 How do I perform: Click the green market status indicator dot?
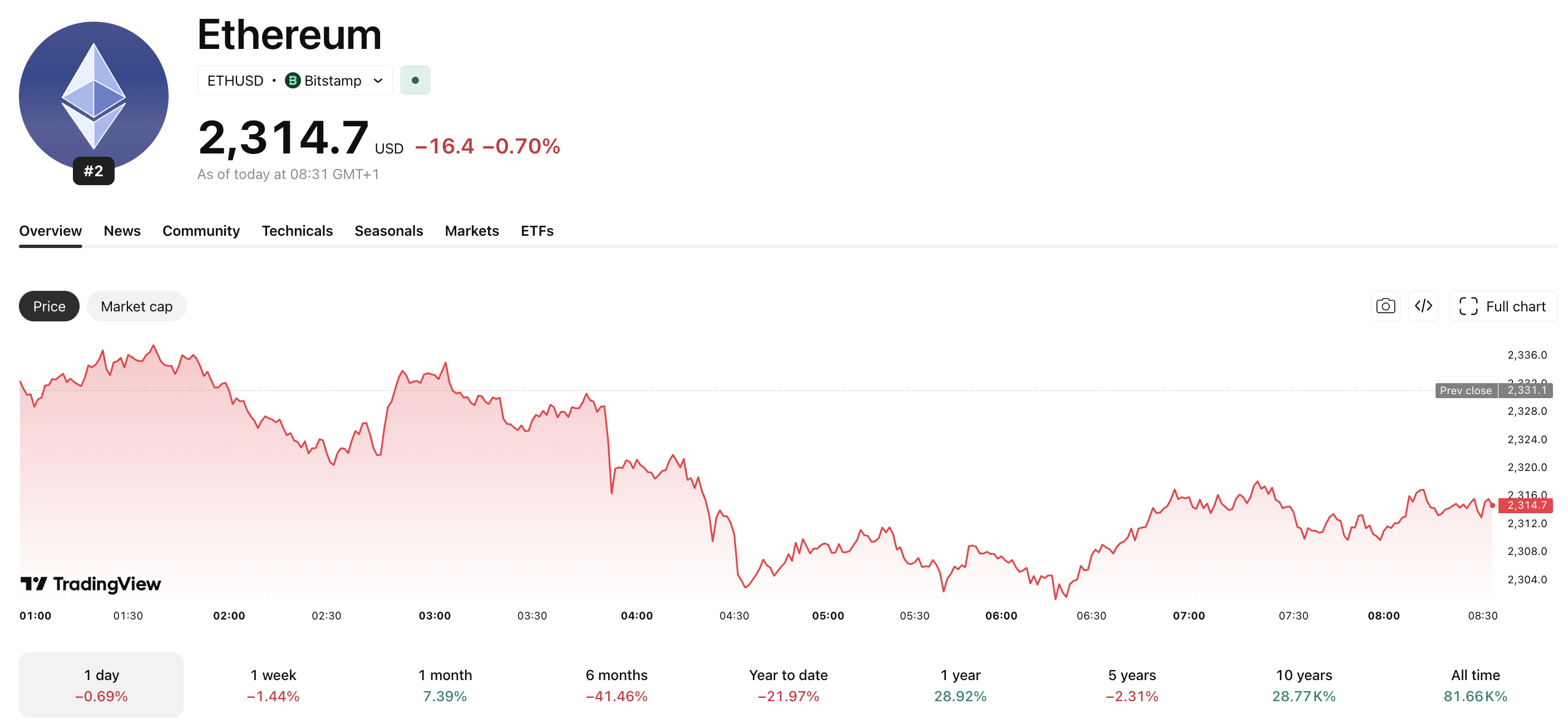(x=415, y=80)
